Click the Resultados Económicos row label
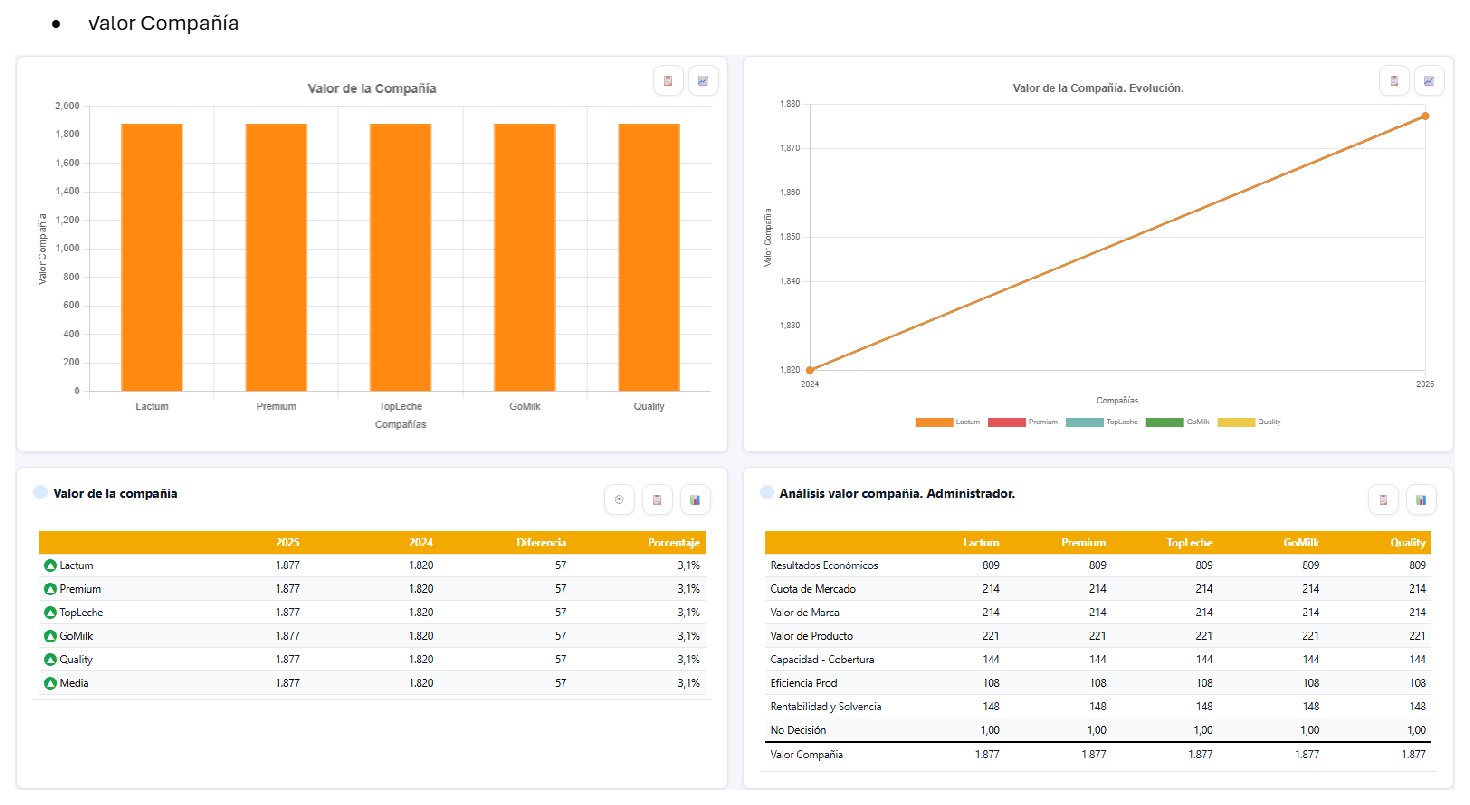The width and height of the screenshot is (1470, 805). pos(824,565)
